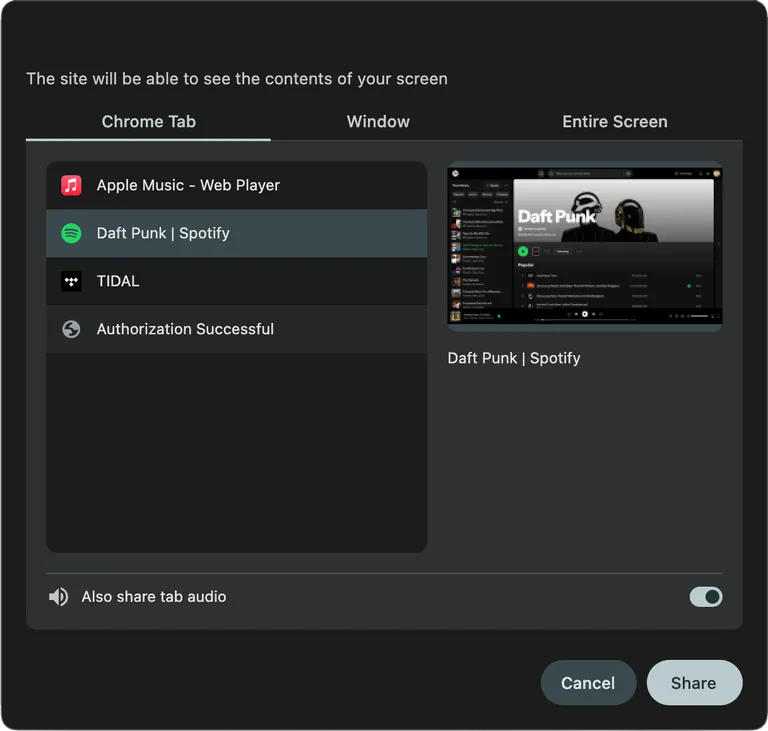Switch to the Chrome Tab tab
Screen dimensions: 768x731
(x=148, y=122)
